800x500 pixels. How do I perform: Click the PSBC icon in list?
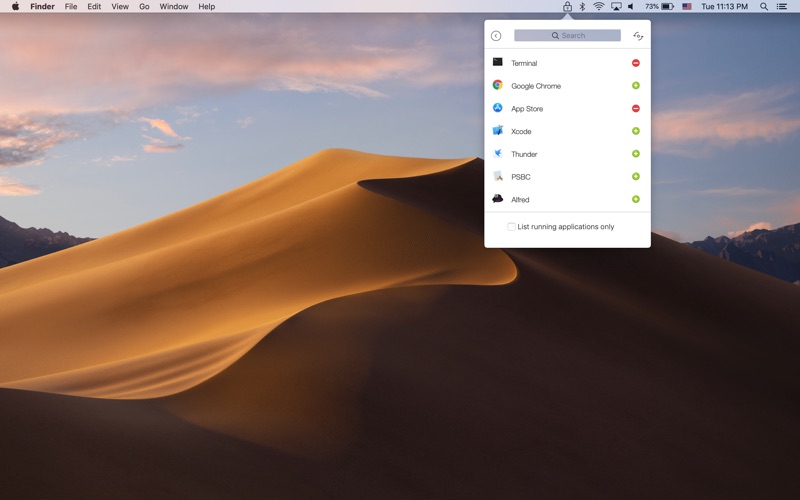497,176
